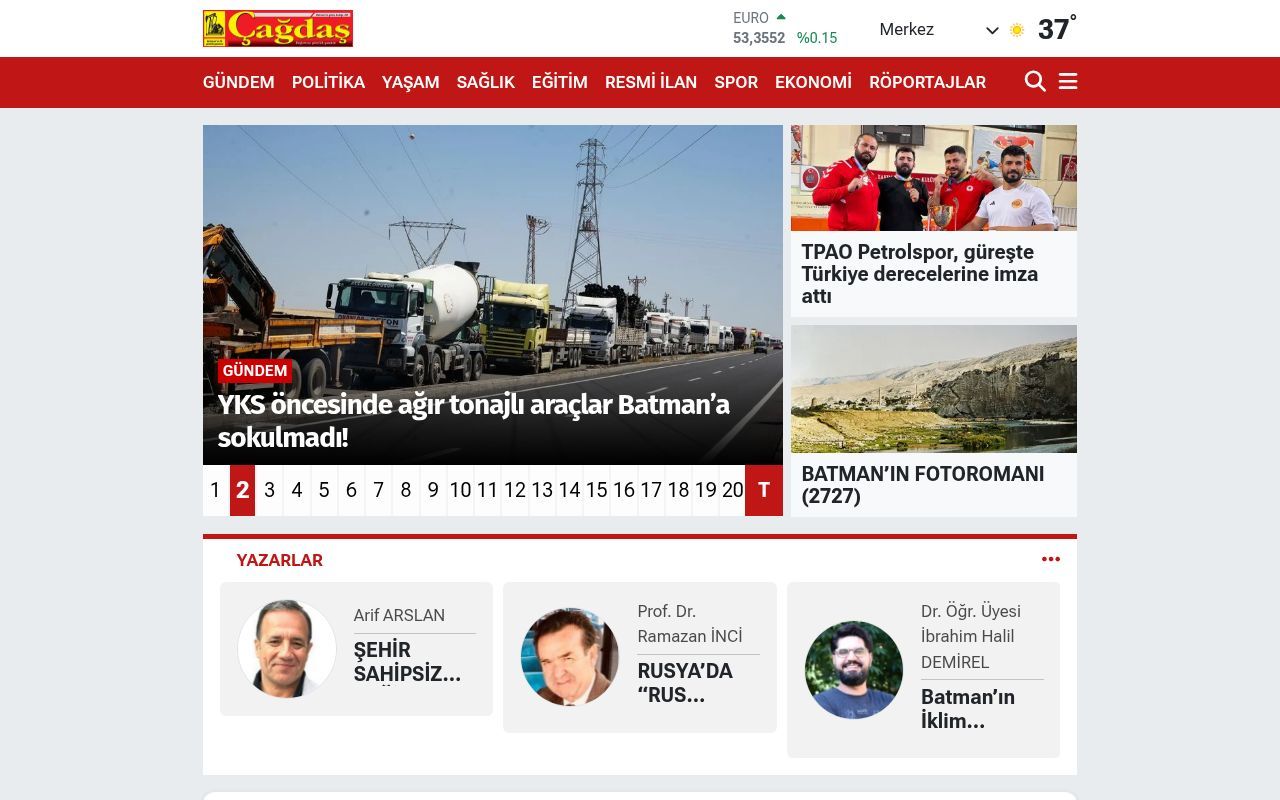Open the EĞİTİM section
This screenshot has height=800, width=1280.
point(559,82)
